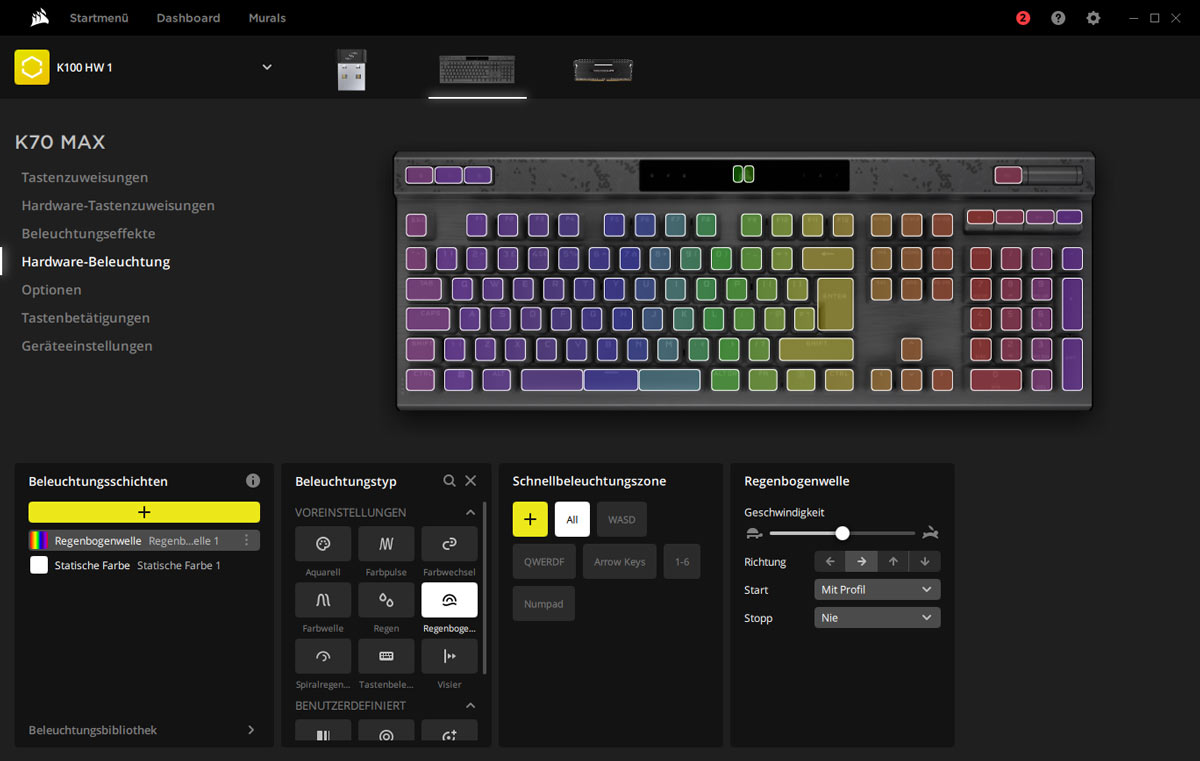Image resolution: width=1200 pixels, height=761 pixels.
Task: Select the Aquarell lighting preset
Action: click(x=323, y=544)
